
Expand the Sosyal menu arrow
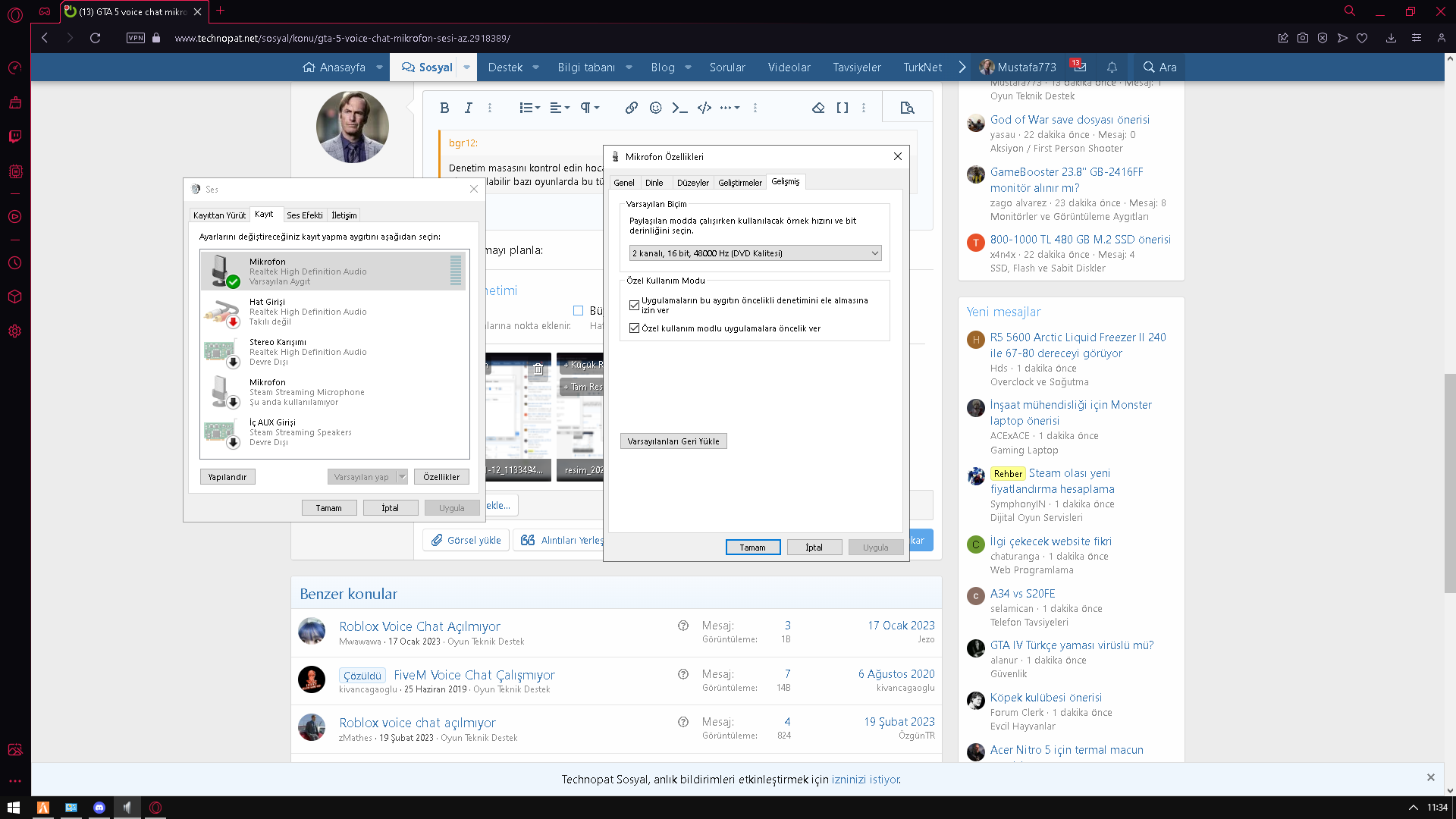tap(466, 67)
